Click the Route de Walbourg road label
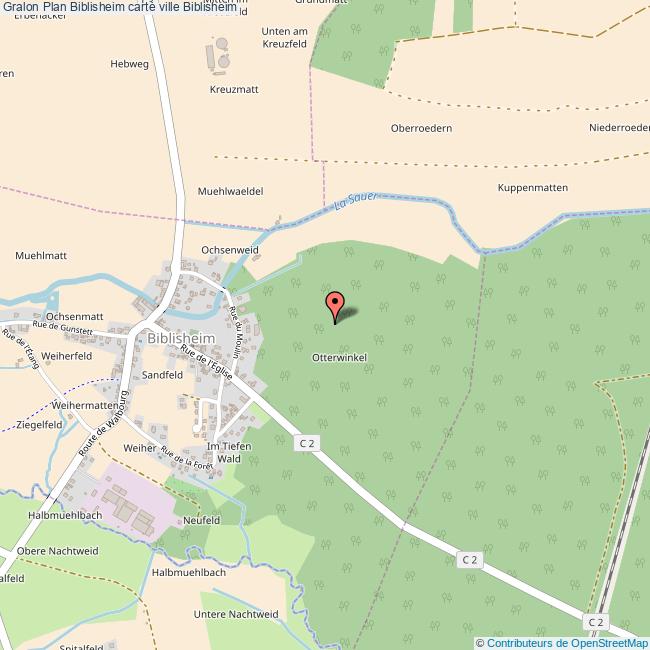650x650 pixels. coord(104,423)
